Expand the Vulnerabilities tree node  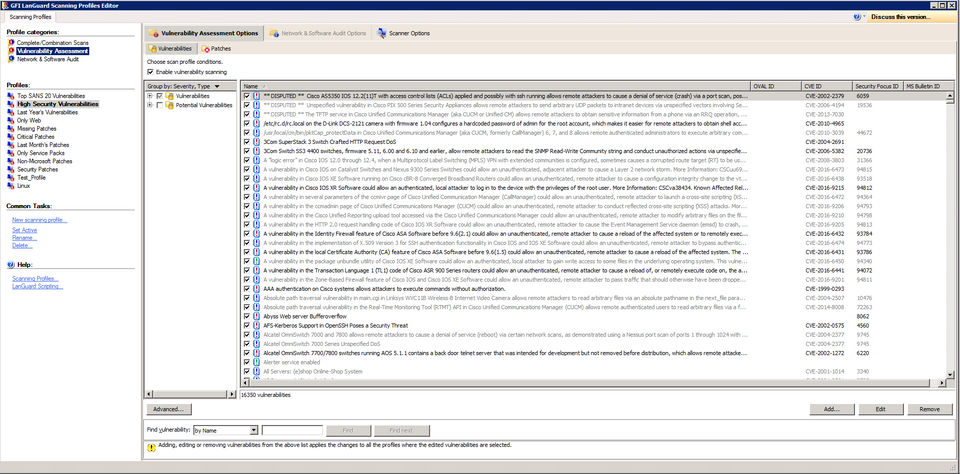(150, 96)
